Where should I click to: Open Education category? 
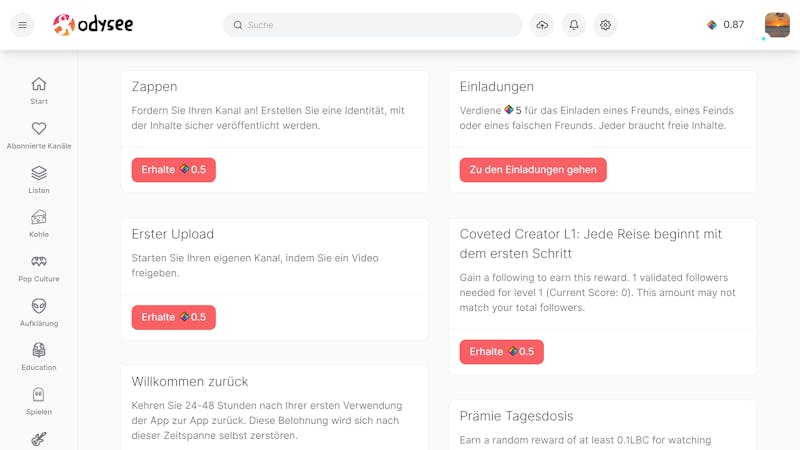39,357
